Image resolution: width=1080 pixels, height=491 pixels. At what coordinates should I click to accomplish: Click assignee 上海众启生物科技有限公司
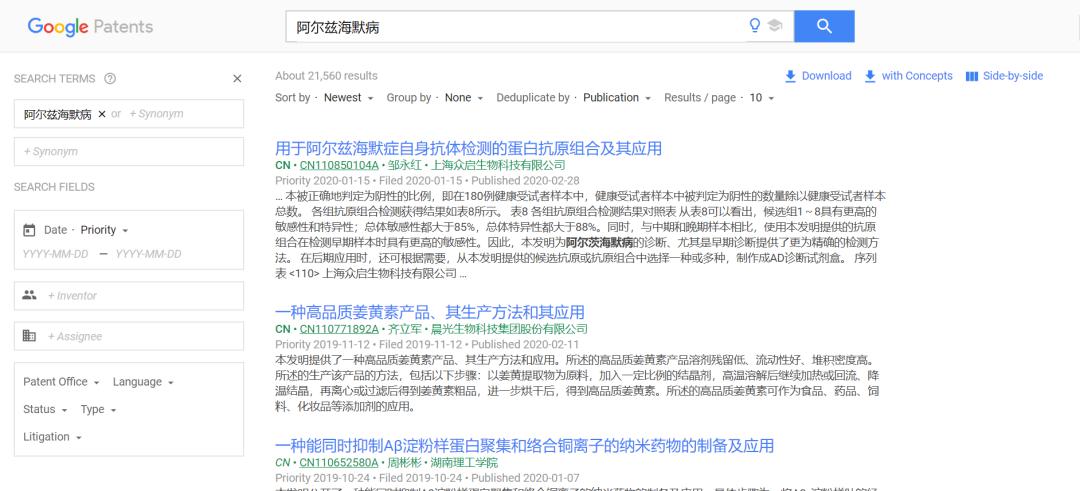pyautogui.click(x=498, y=165)
